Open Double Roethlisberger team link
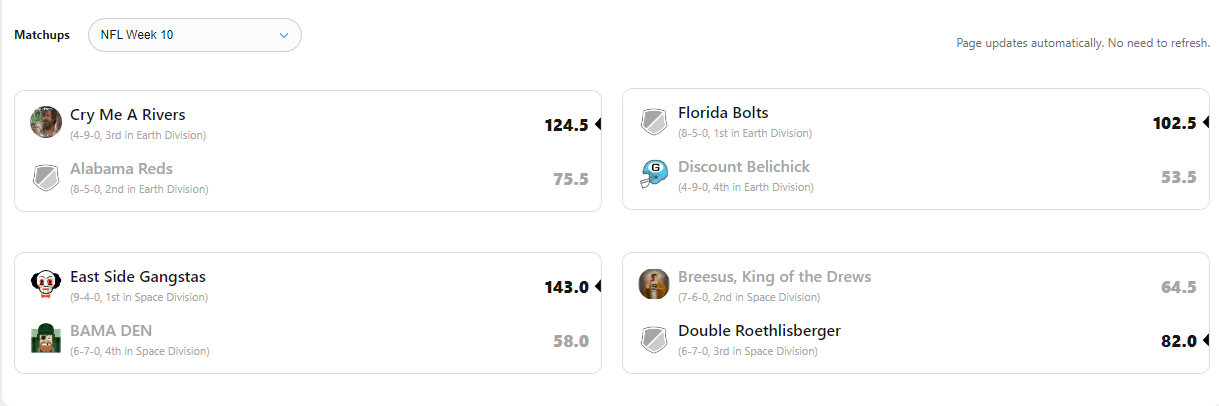Image resolution: width=1219 pixels, height=406 pixels. 759,331
